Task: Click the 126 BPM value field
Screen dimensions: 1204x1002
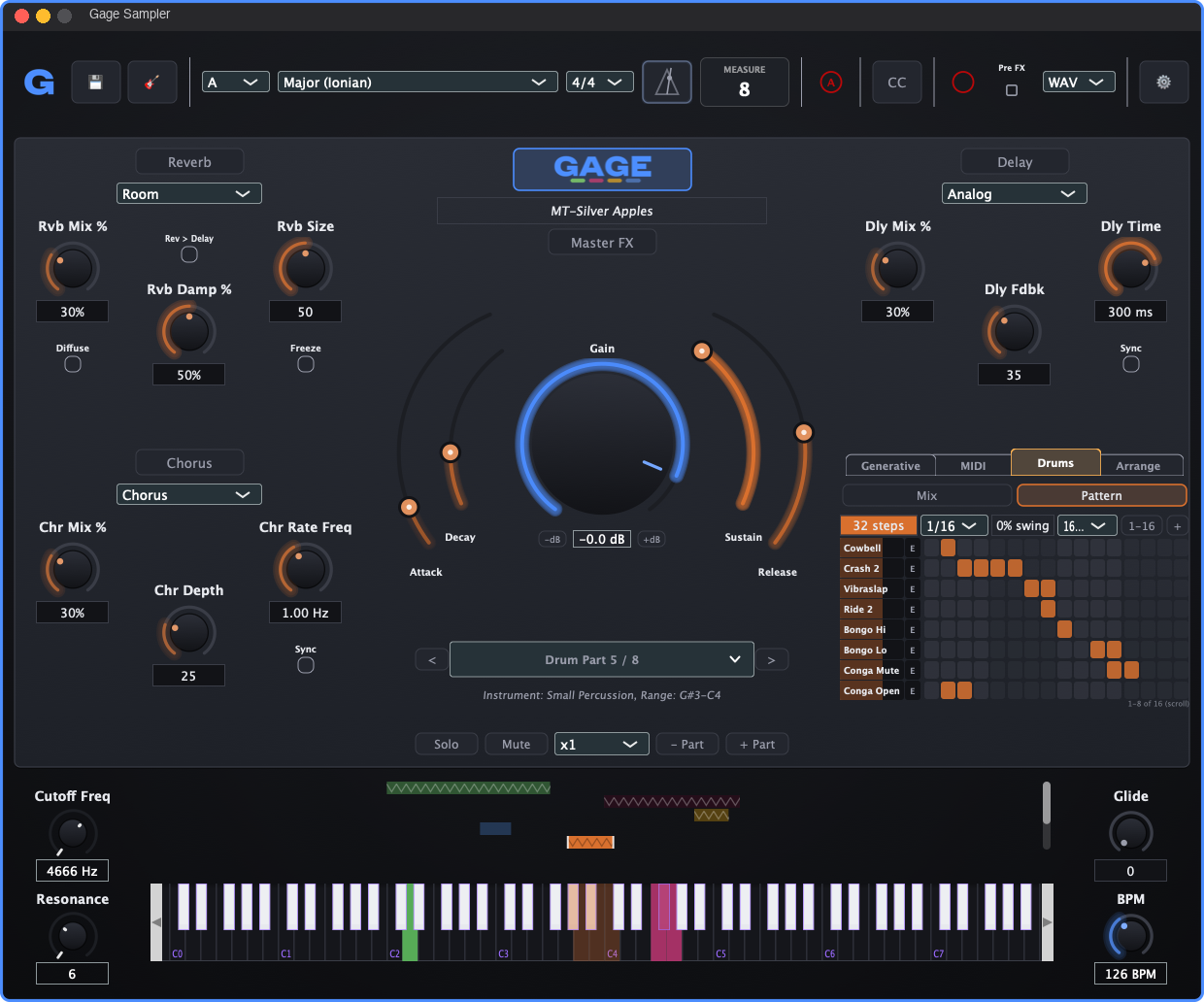Action: tap(1130, 974)
